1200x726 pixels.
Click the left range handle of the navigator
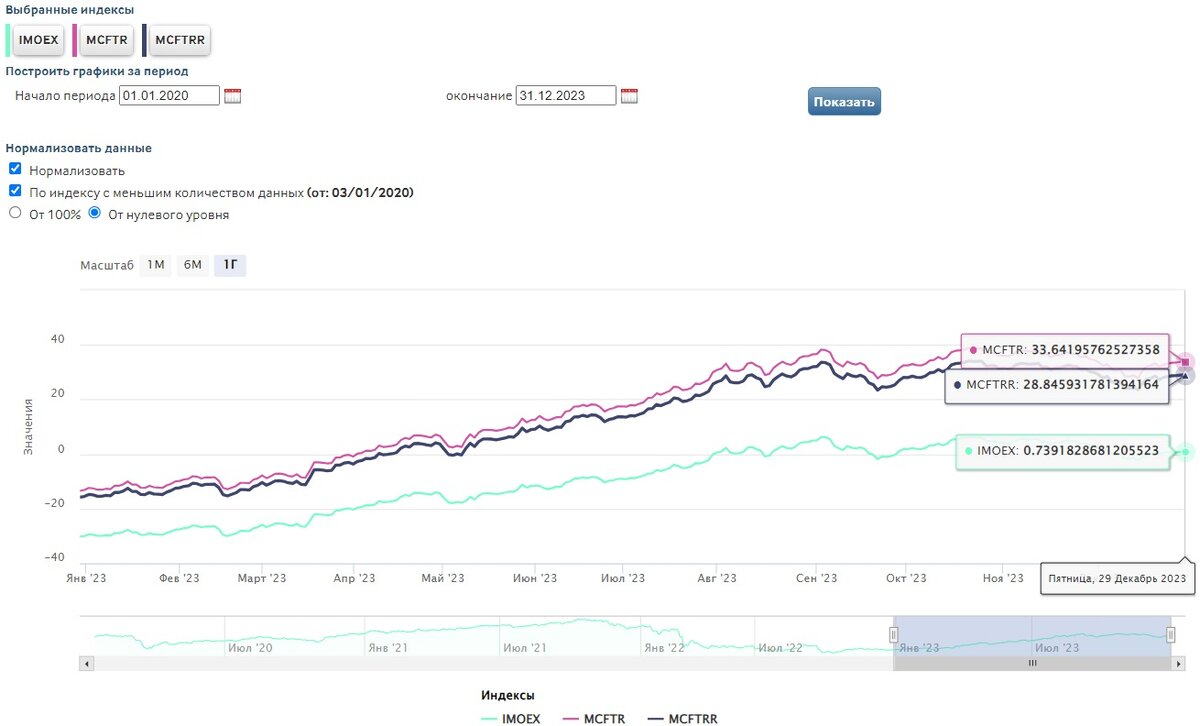894,634
